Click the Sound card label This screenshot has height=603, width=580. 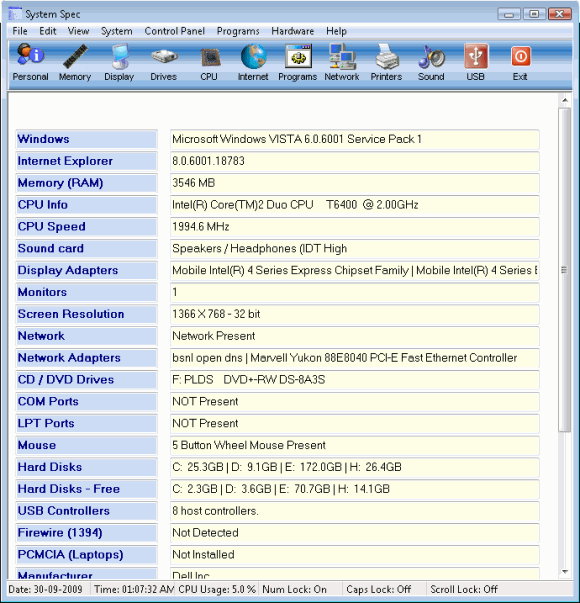(x=87, y=248)
